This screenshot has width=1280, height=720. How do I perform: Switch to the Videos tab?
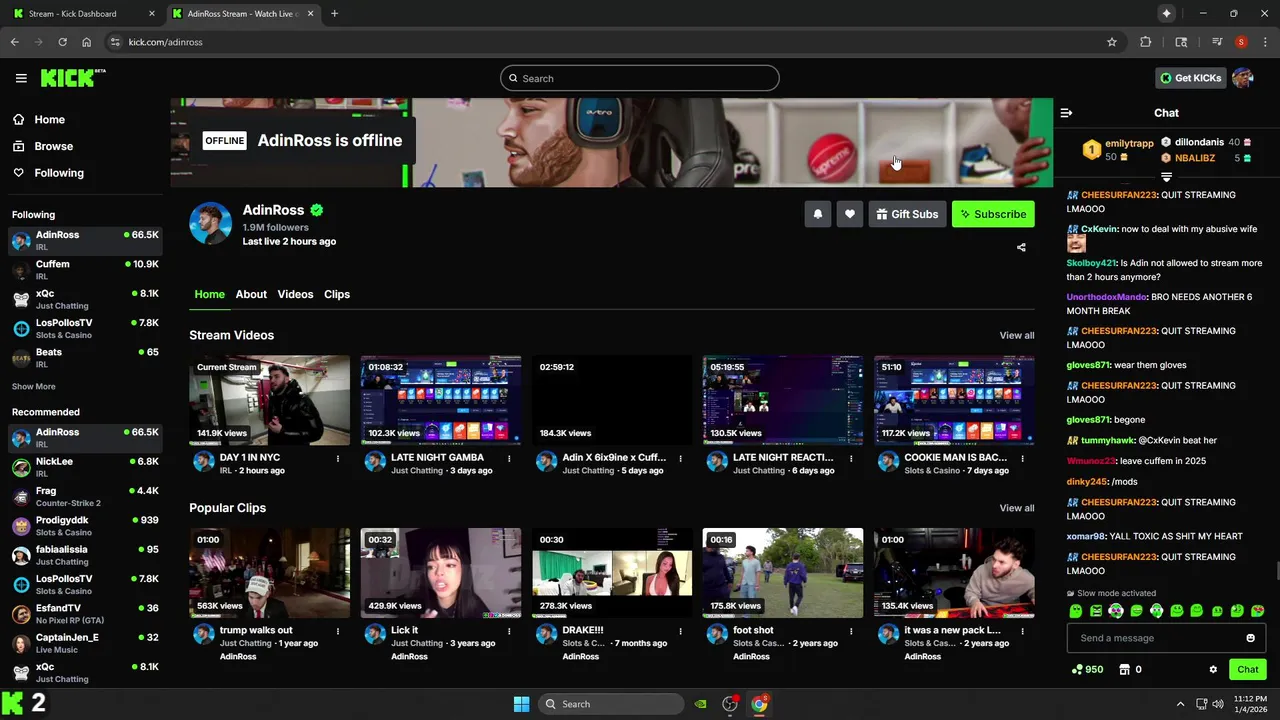click(x=295, y=294)
